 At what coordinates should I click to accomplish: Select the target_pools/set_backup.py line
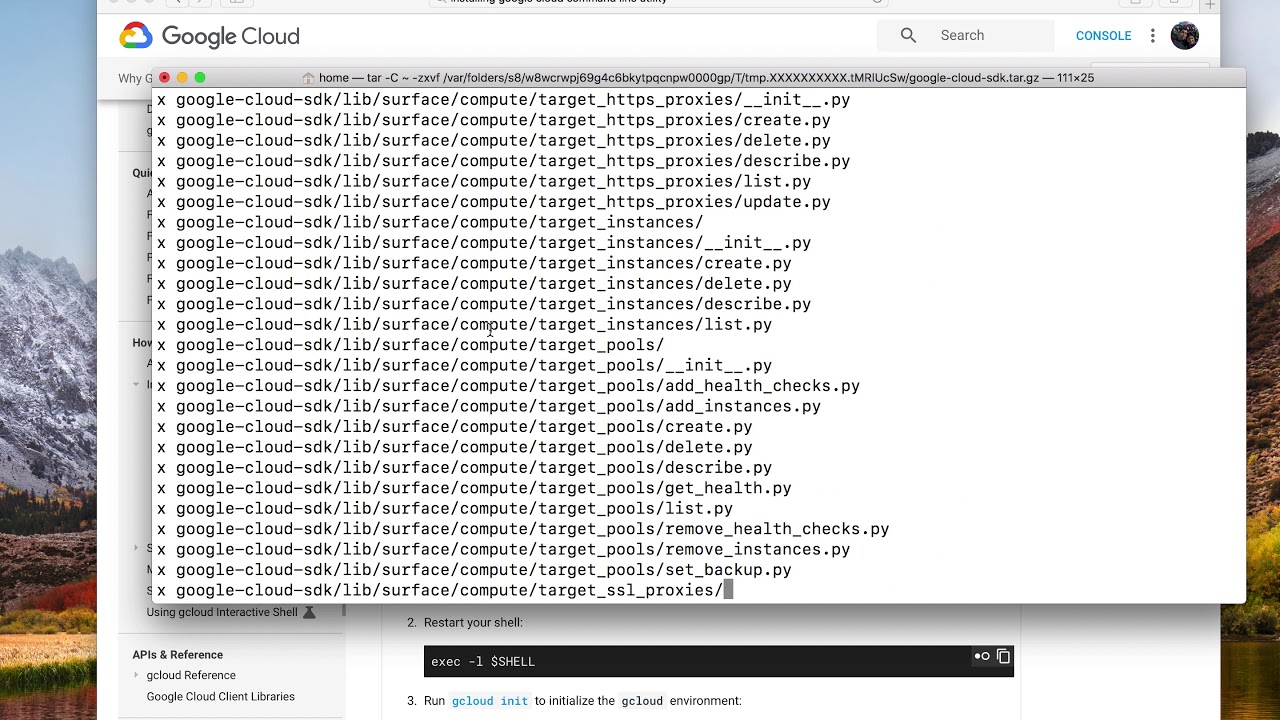tap(474, 570)
